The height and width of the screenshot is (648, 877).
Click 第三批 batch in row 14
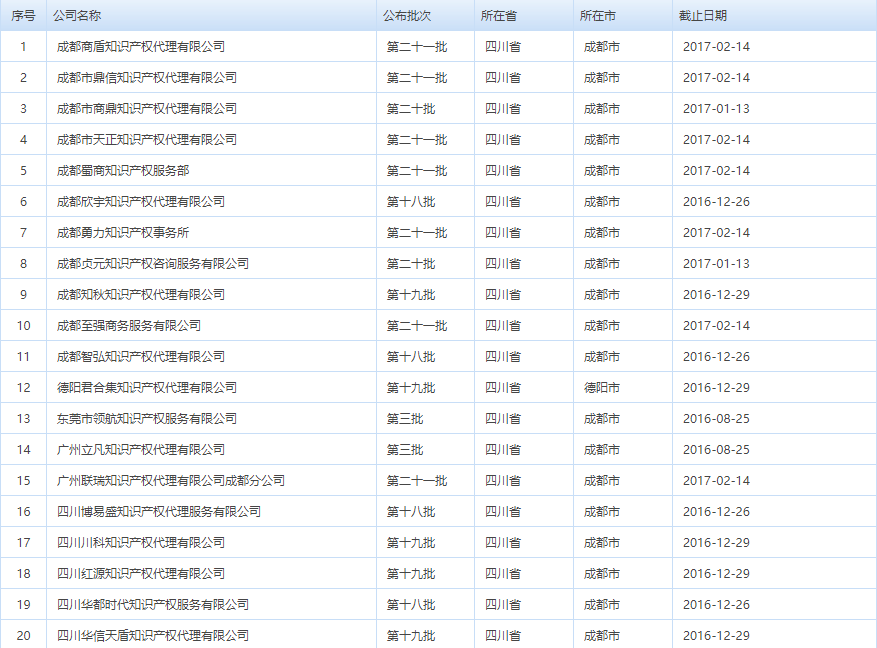405,450
